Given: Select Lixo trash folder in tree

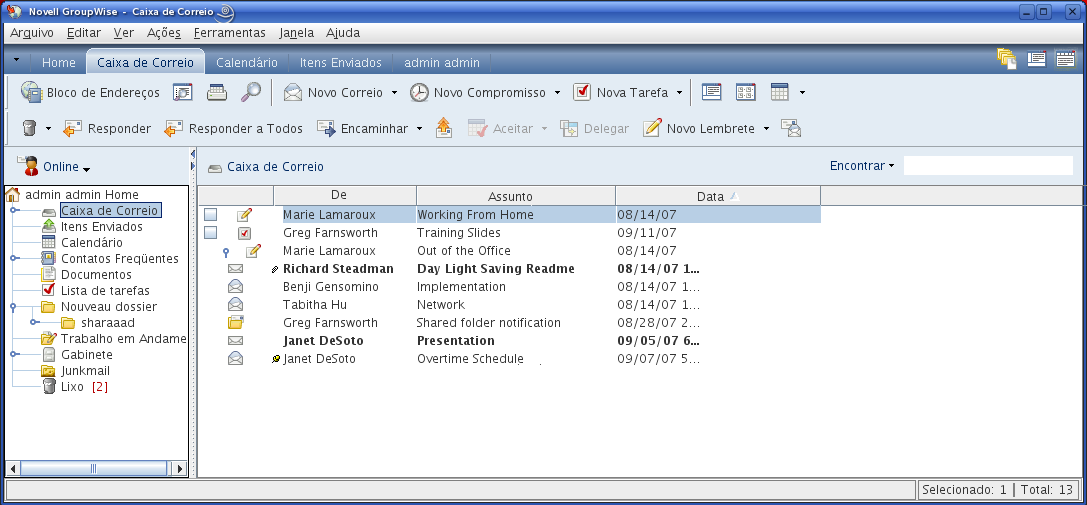Looking at the screenshot, I should coord(72,386).
